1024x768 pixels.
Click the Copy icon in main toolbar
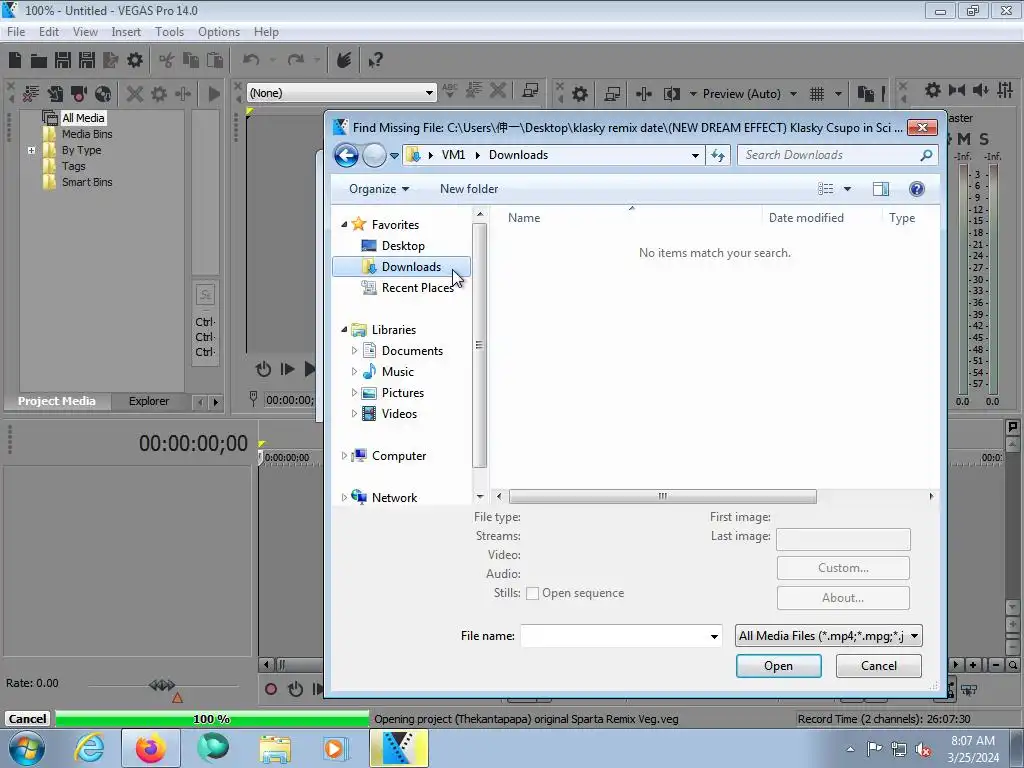(191, 60)
